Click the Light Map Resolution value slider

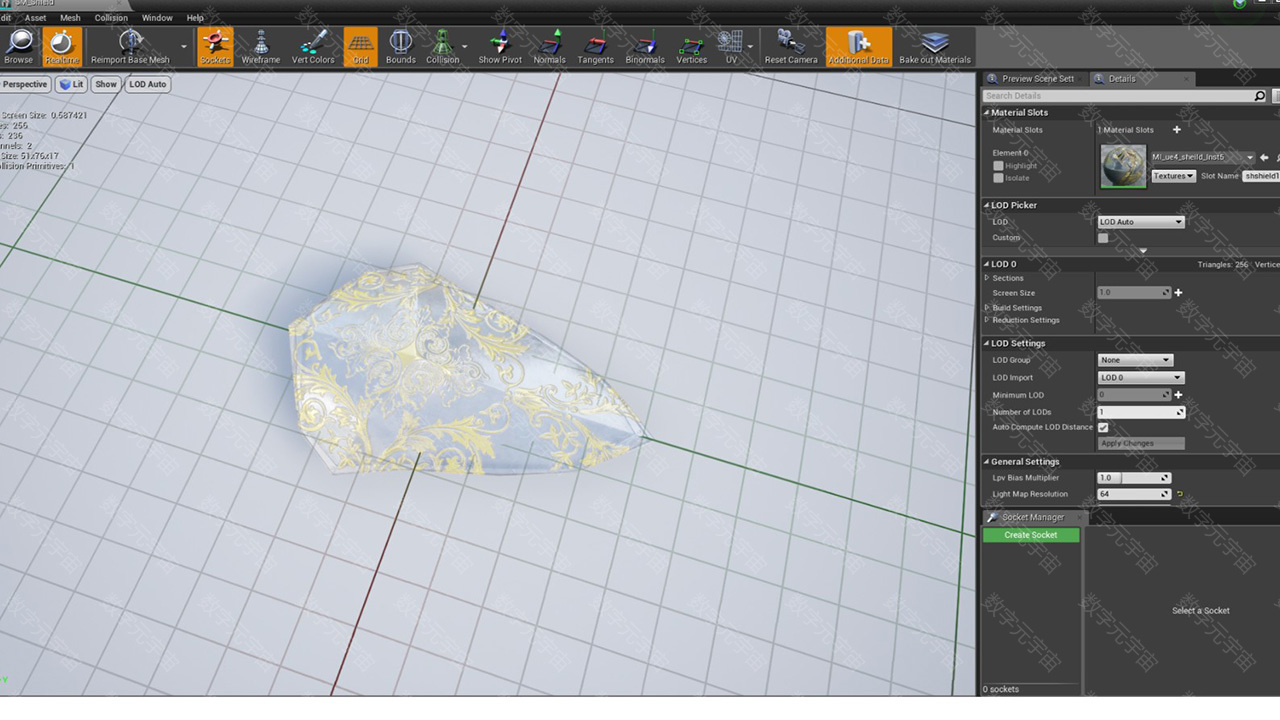pos(1134,494)
